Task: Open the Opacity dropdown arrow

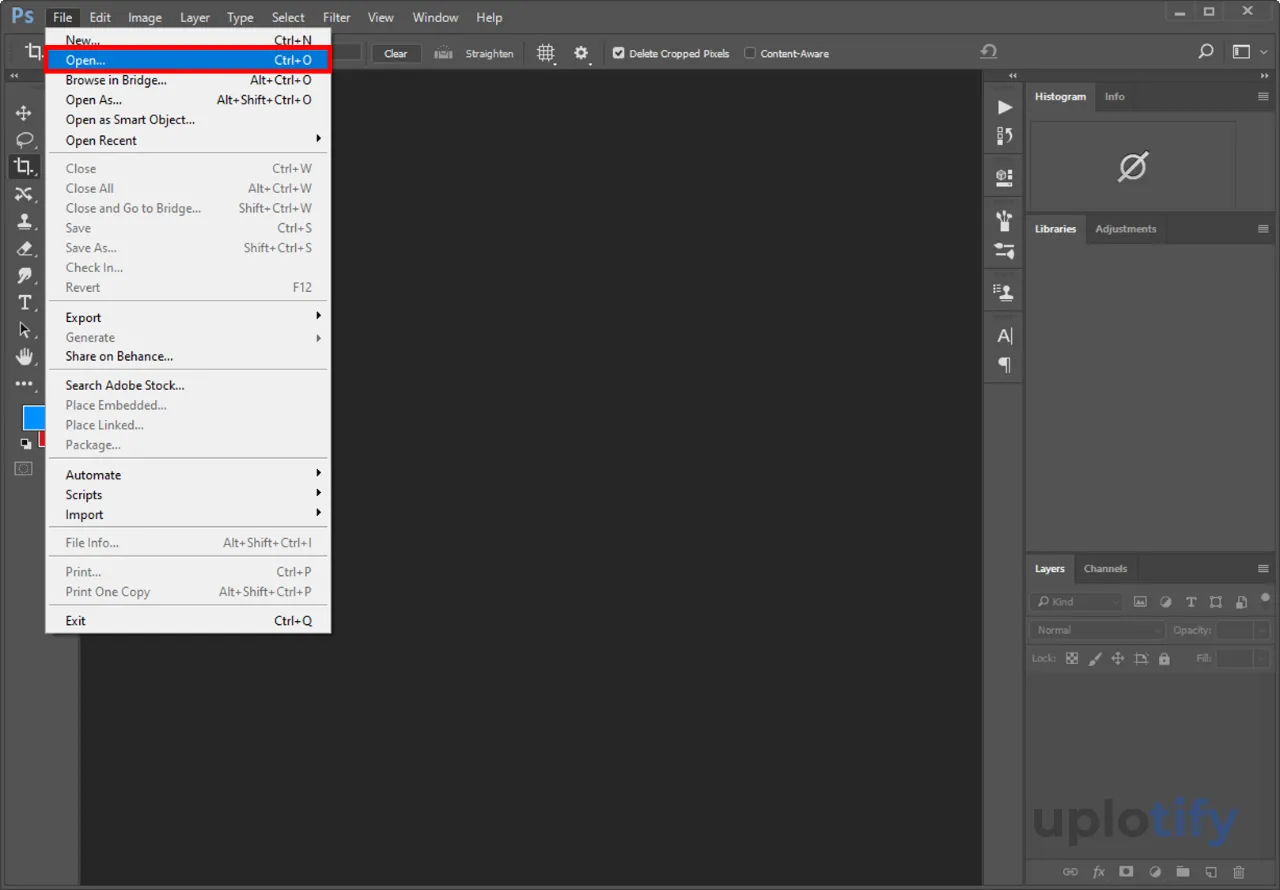Action: (1261, 631)
